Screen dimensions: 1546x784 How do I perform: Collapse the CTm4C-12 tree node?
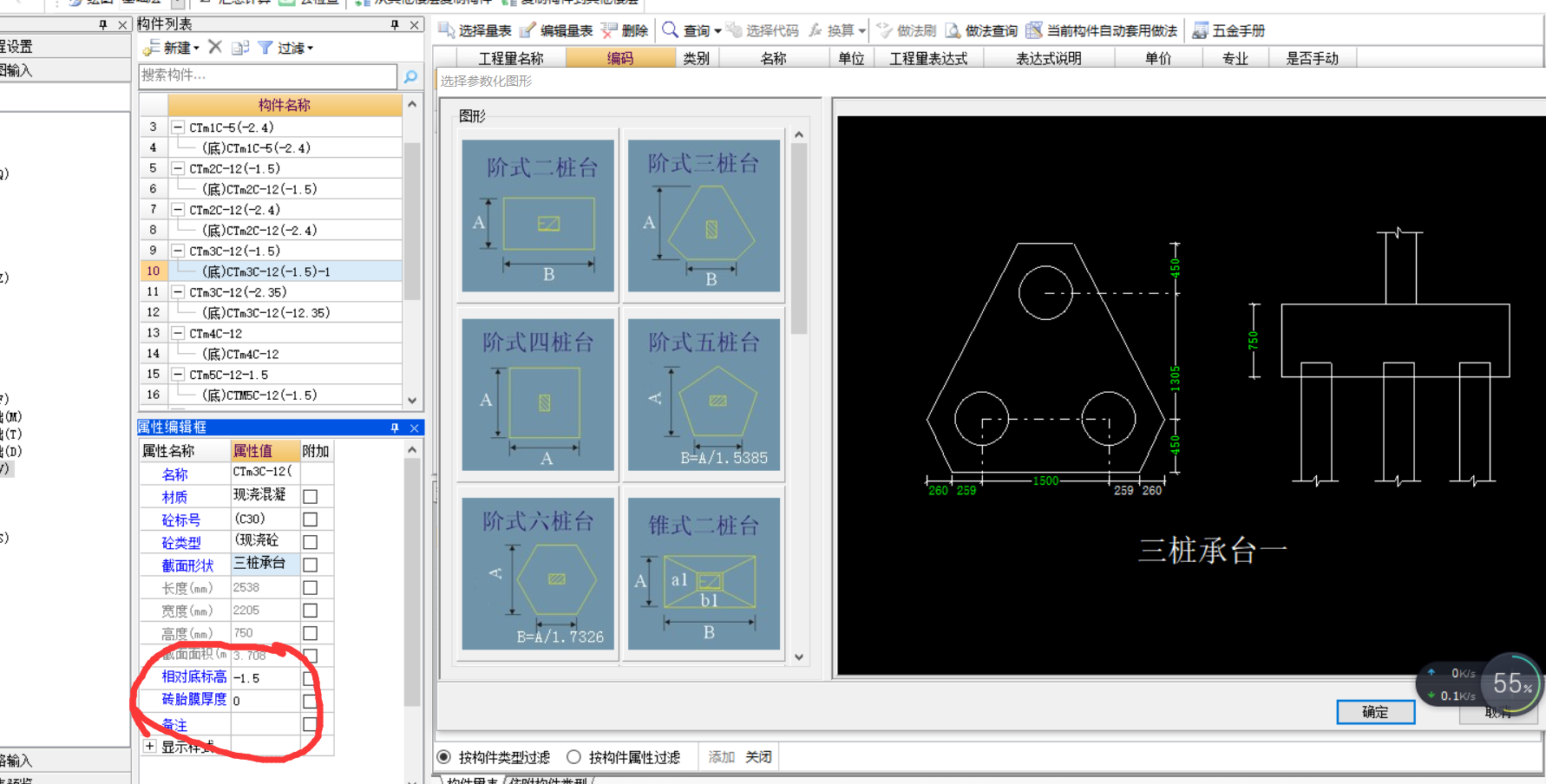[x=178, y=333]
